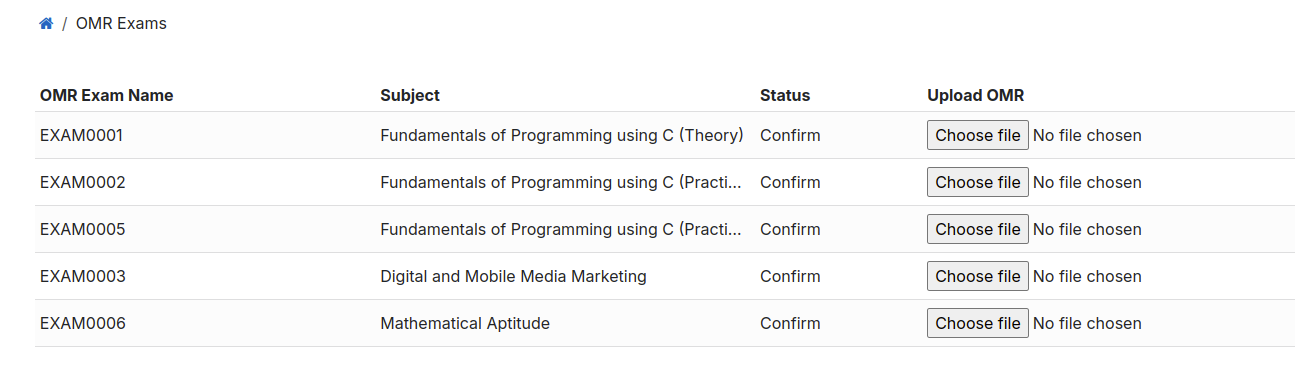Select the EXAM0003 exam name
This screenshot has height=386, width=1295.
83,276
